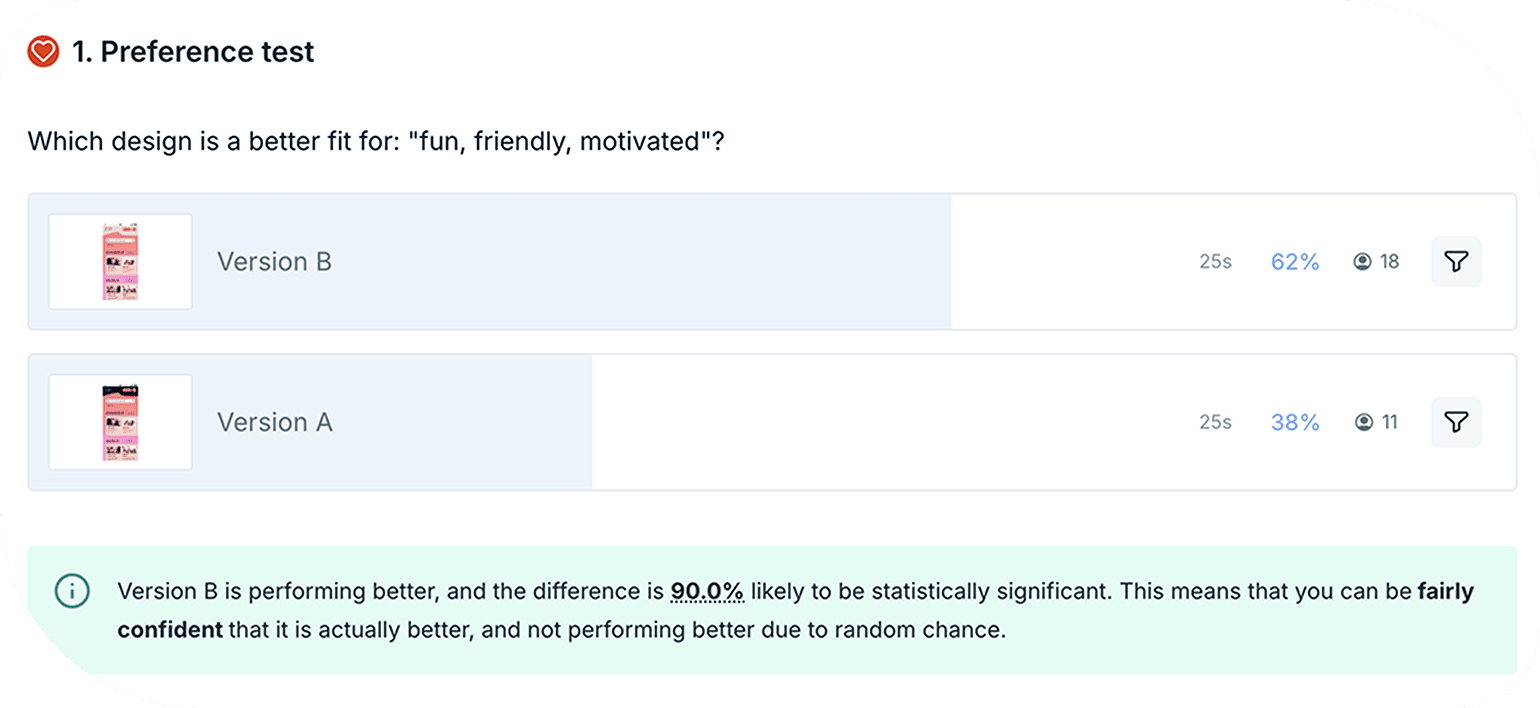Click the "fun, friendly, motivated" question text
1540x708 pixels.
(x=375, y=141)
